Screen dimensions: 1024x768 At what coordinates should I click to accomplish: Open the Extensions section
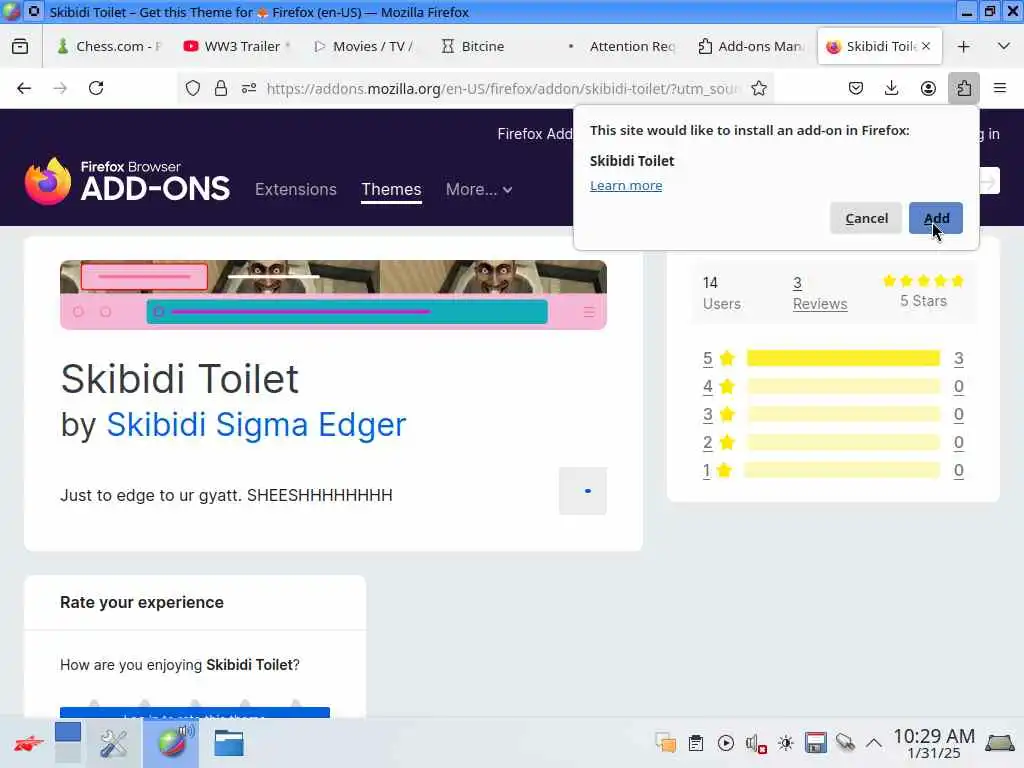point(296,189)
